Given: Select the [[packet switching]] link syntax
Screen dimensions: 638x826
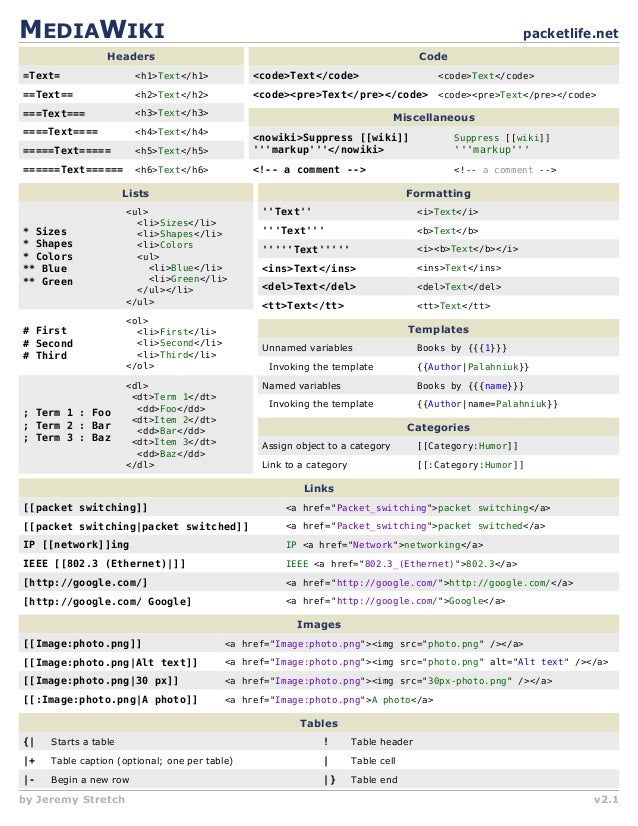Looking at the screenshot, I should [85, 507].
